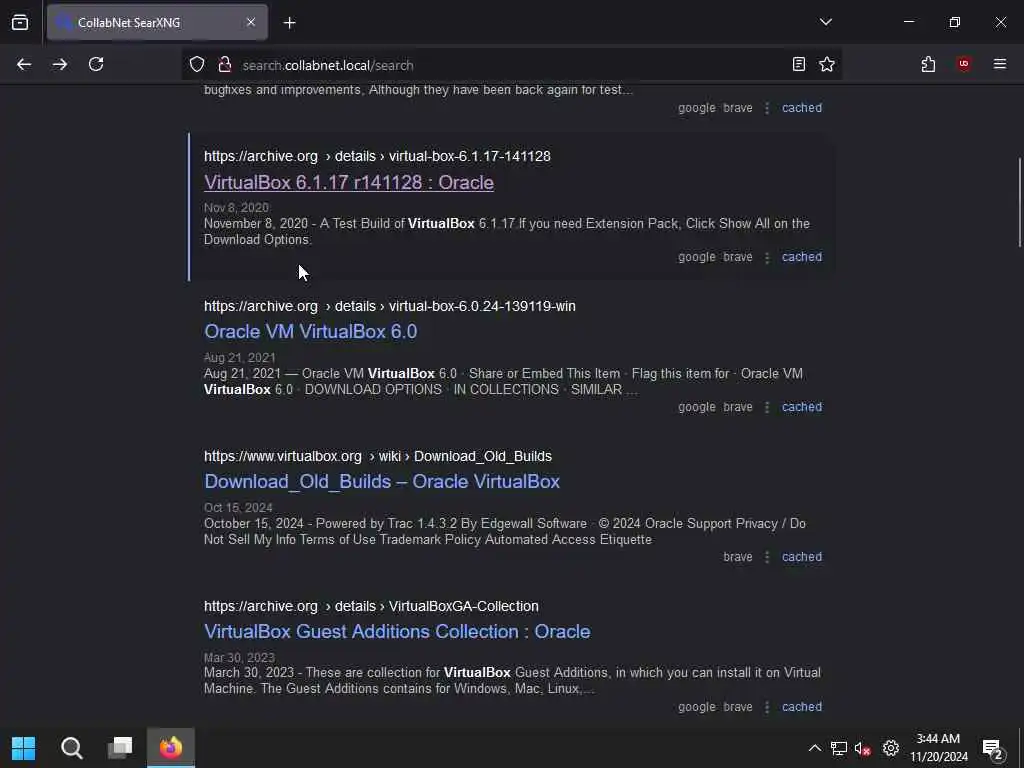Viewport: 1024px width, 768px height.
Task: Open cached link for the topmost partial result
Action: (x=802, y=108)
